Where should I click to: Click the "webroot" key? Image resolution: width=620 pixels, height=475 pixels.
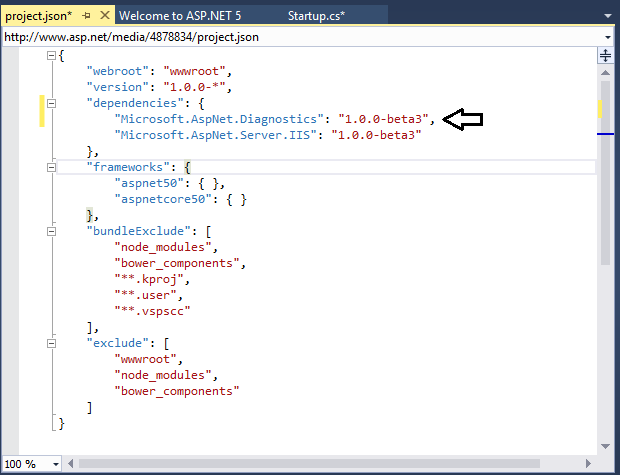[118, 72]
